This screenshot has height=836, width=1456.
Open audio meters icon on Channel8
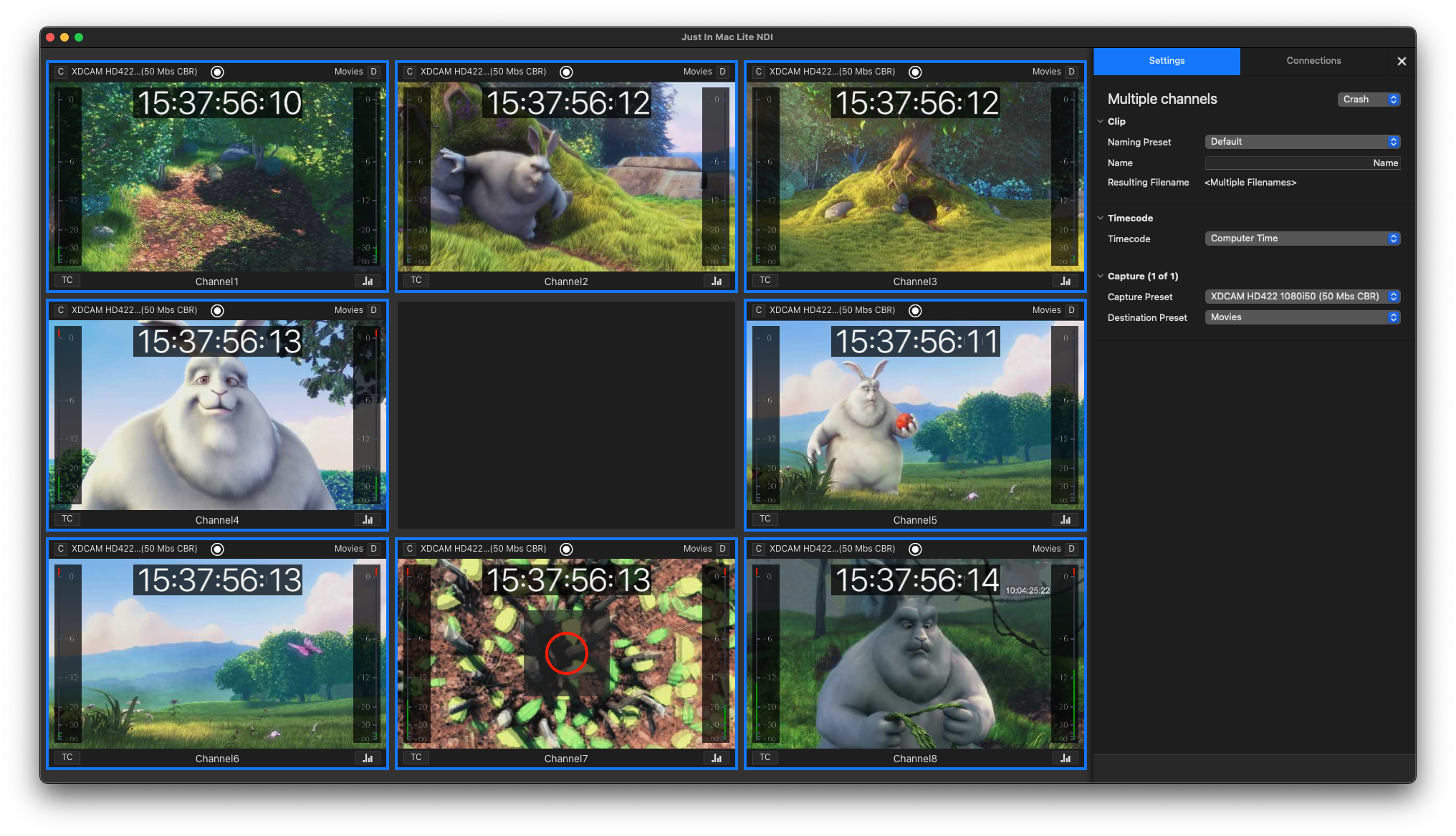coord(1065,758)
